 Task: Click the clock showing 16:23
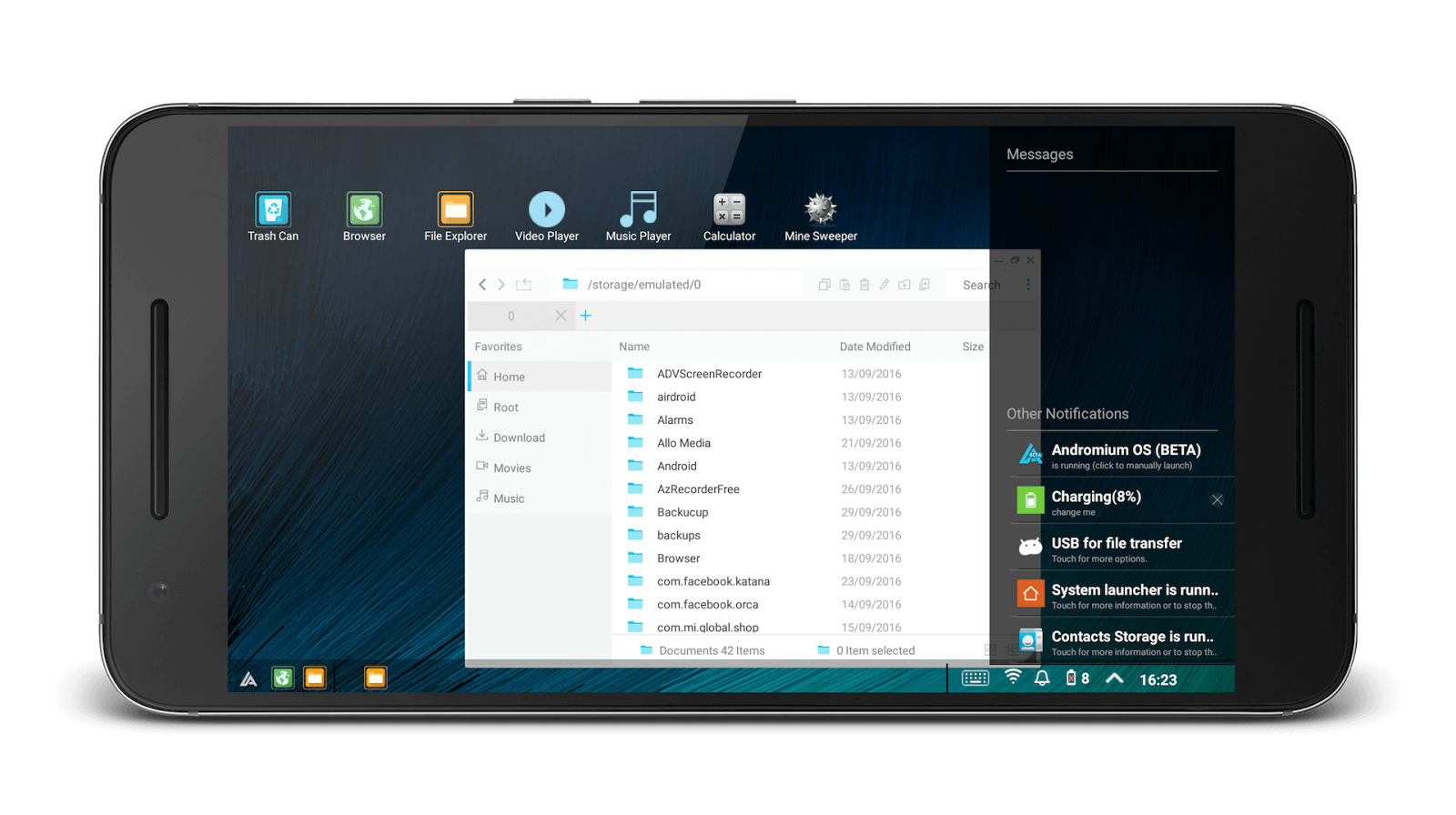click(1158, 679)
